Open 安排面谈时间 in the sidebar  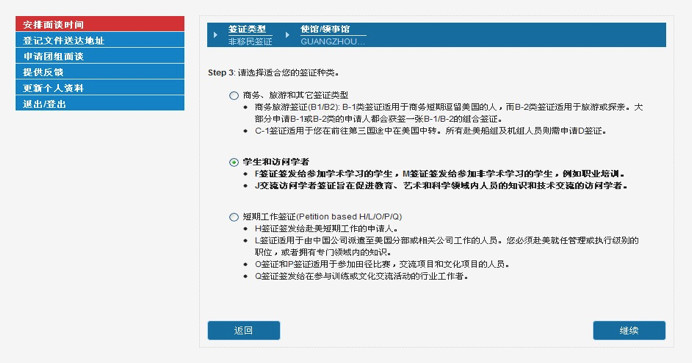[x=100, y=24]
